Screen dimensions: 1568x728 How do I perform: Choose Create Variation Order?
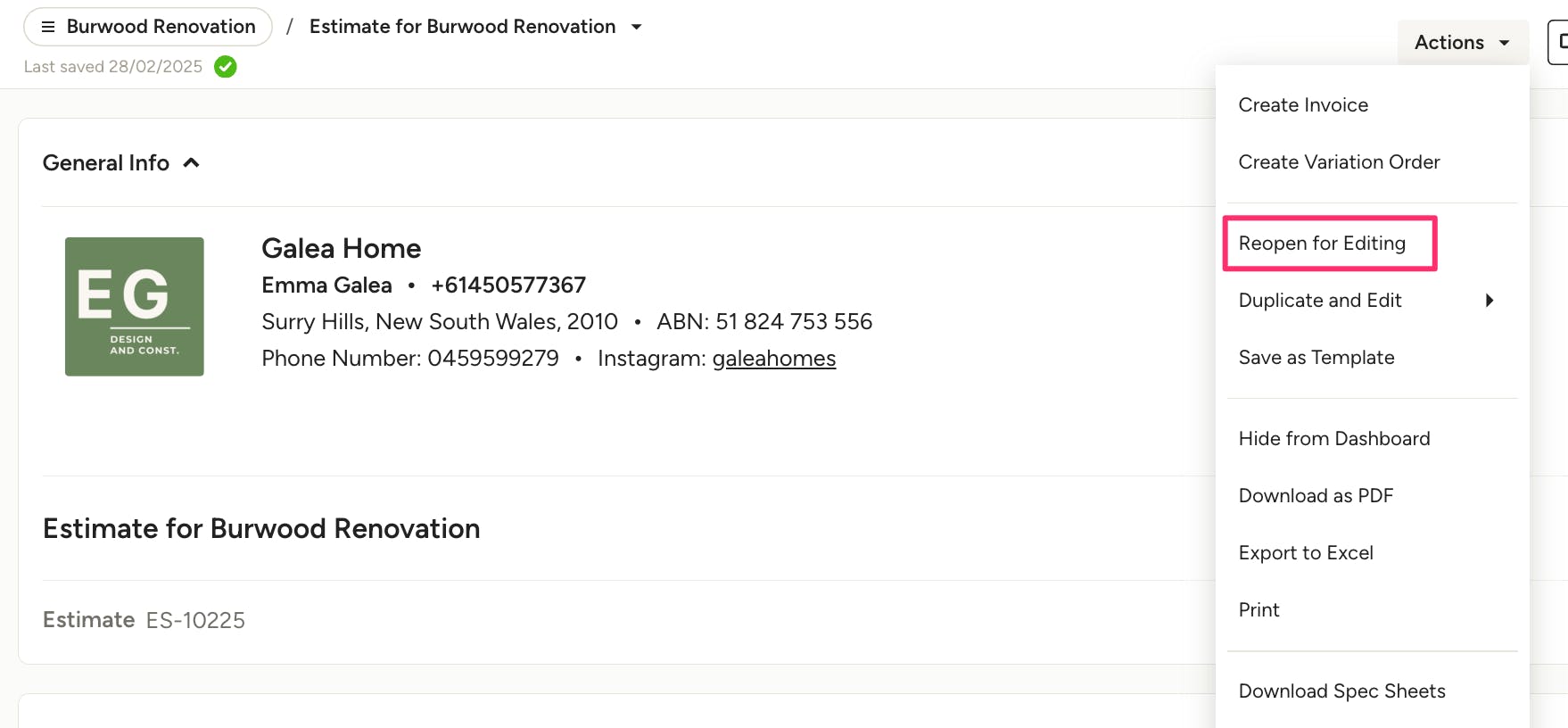1339,162
